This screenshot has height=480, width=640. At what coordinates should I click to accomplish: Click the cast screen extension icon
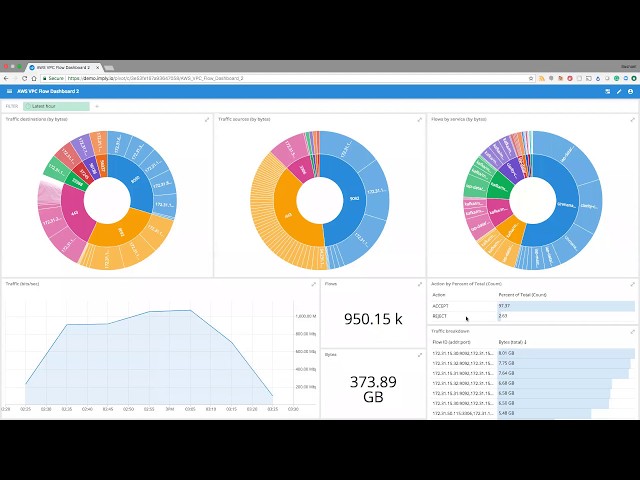click(589, 78)
